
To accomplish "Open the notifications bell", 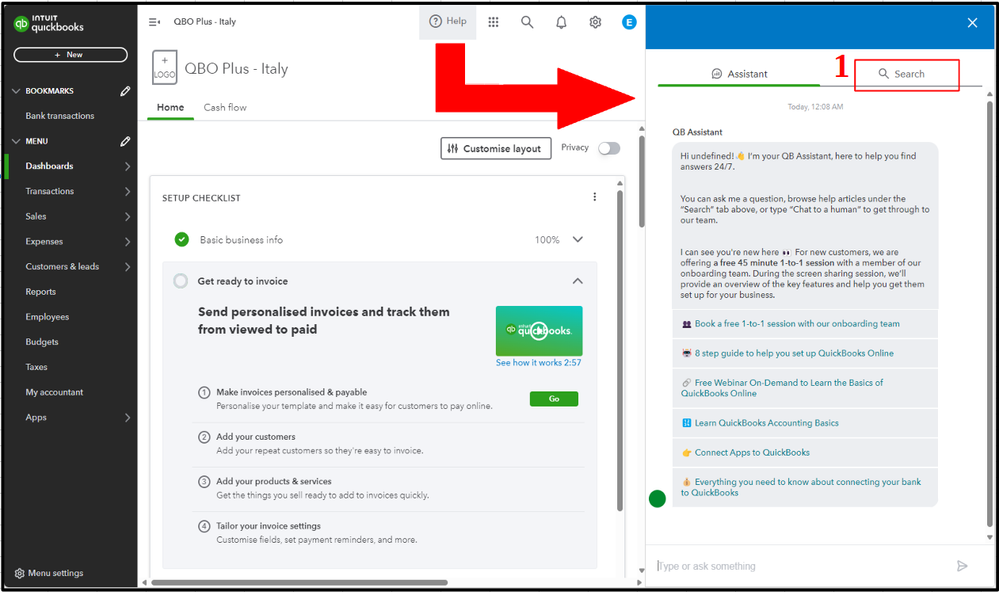I will point(561,22).
